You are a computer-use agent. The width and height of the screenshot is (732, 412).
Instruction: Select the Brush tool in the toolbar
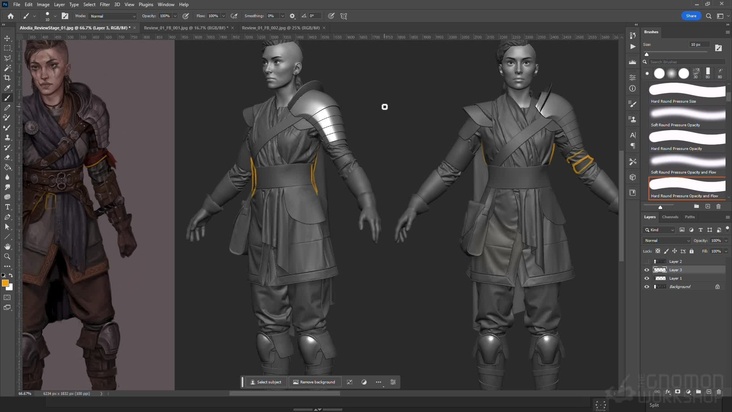pos(8,98)
